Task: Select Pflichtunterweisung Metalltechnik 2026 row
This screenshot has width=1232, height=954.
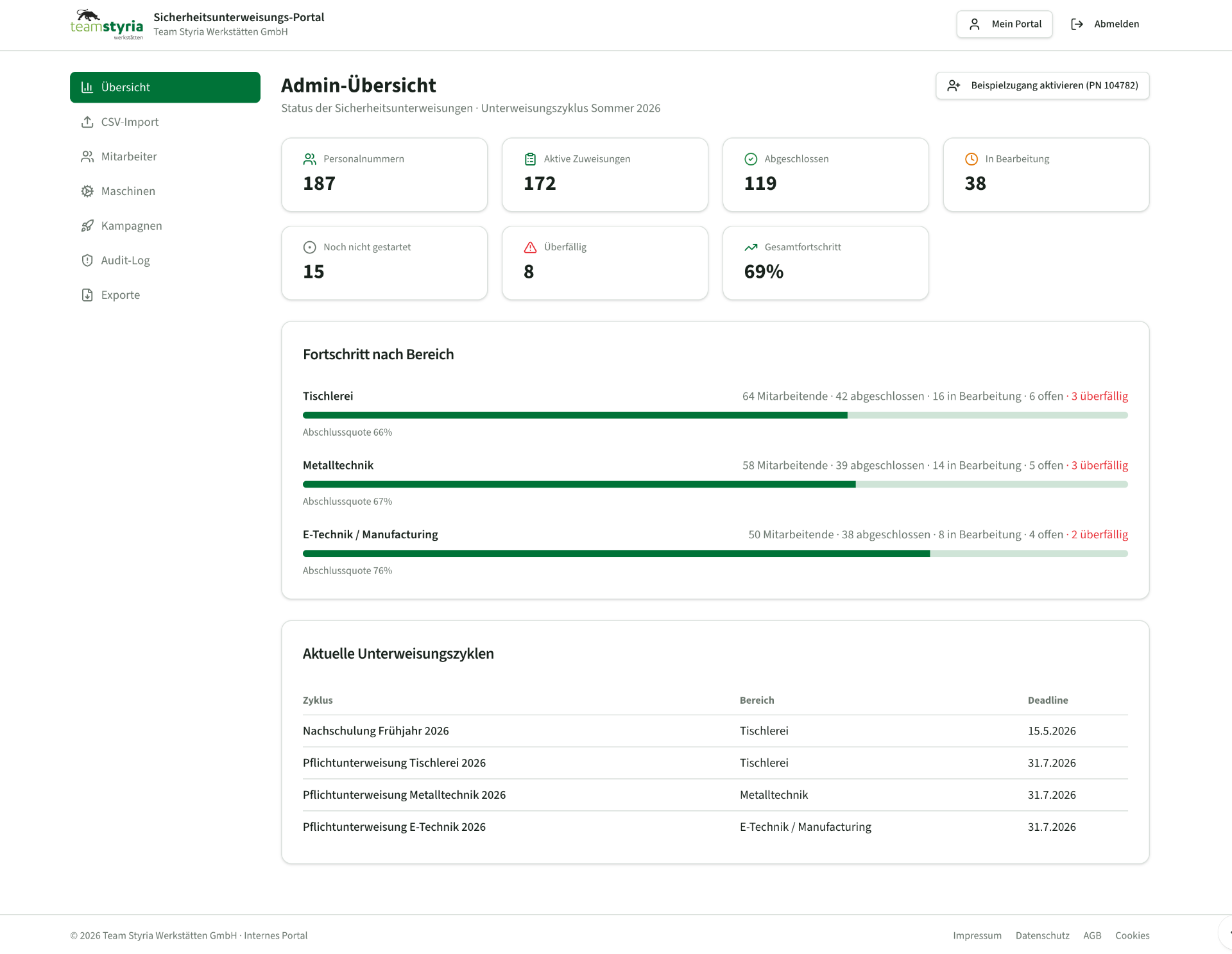Action: [715, 796]
